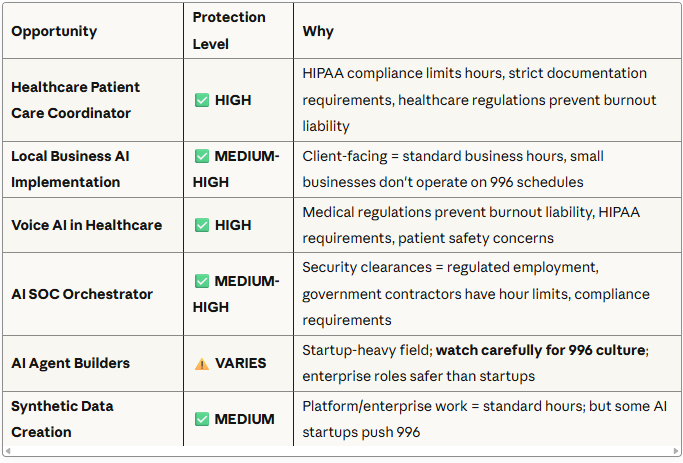Viewport: 683px width, 463px height.
Task: Click the green check in the Voice AI row
Action: [202, 225]
